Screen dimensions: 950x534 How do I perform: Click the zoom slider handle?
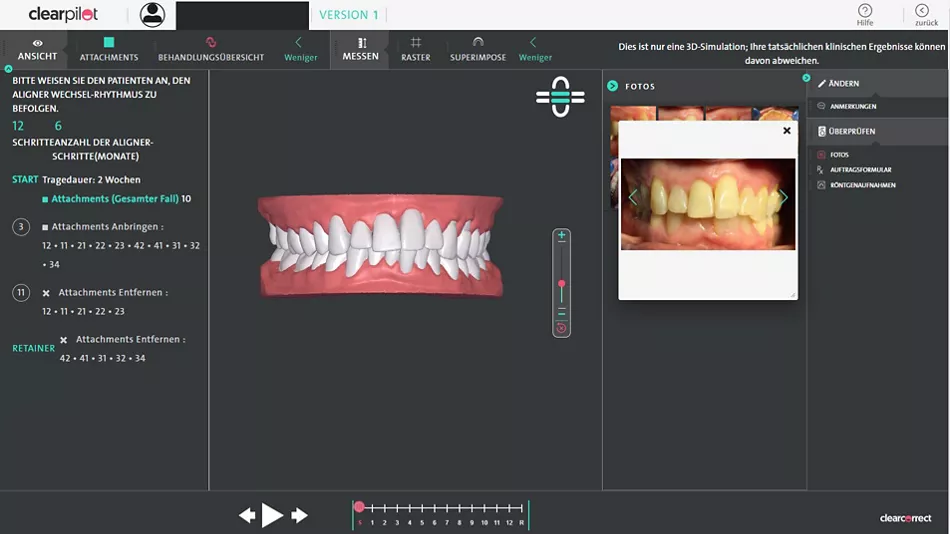[562, 285]
